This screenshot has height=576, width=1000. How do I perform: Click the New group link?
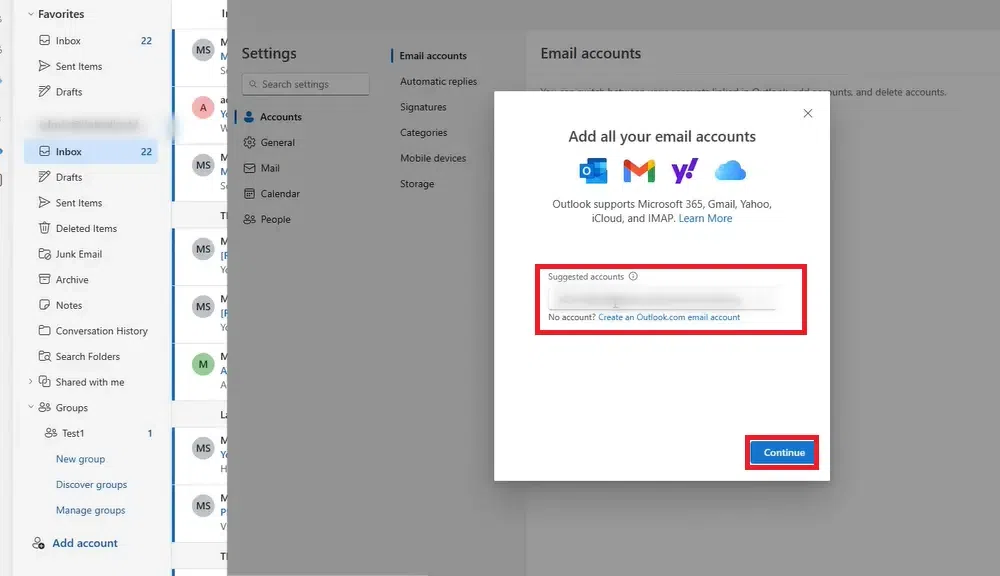[80, 459]
